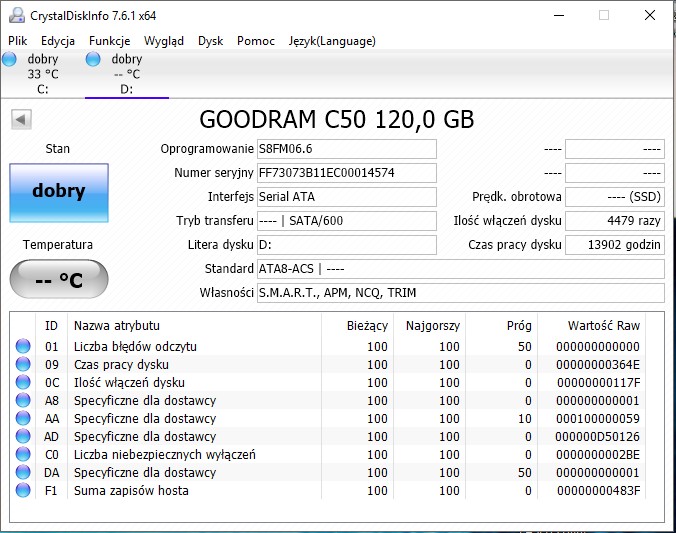Click the GOODRAM C50 120,0 GB title
Image resolution: width=676 pixels, height=533 pixels.
337,119
